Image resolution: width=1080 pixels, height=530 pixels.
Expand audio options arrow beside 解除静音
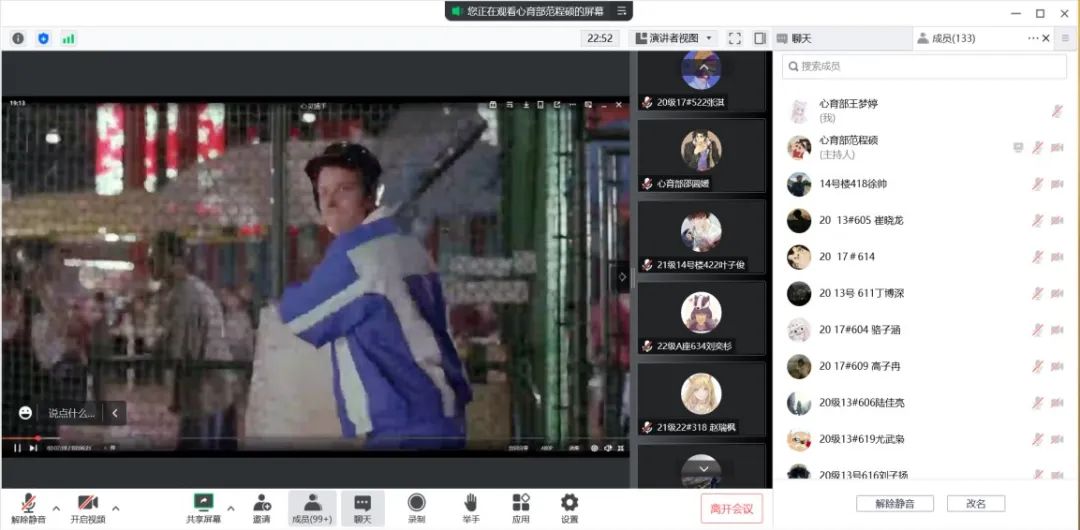[56, 507]
